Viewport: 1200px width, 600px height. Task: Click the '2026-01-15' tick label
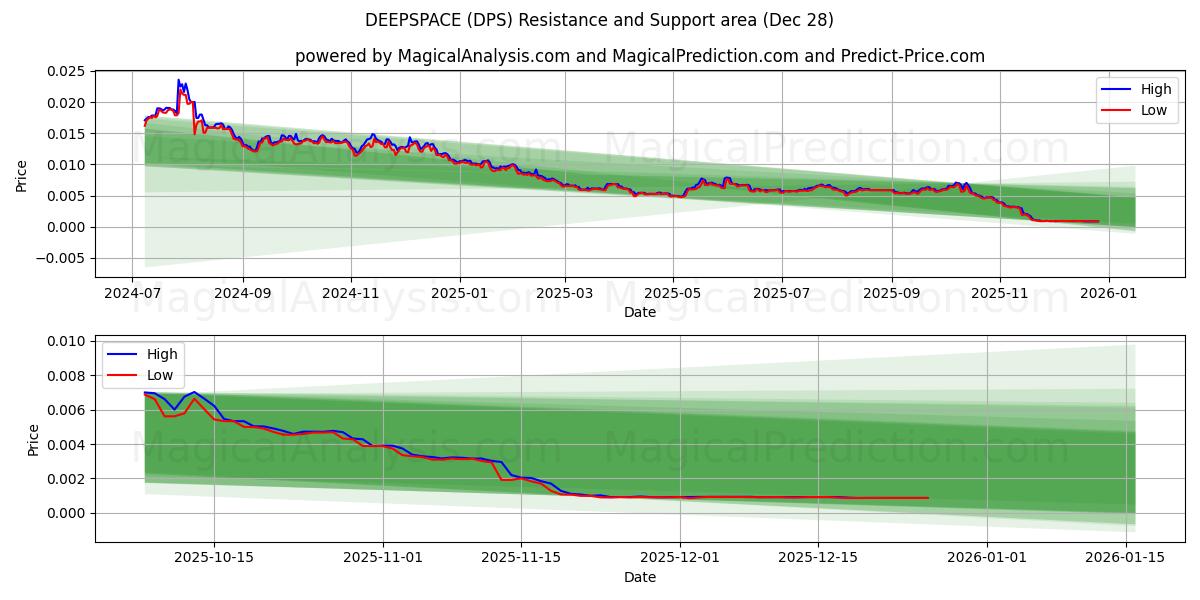tap(1125, 558)
